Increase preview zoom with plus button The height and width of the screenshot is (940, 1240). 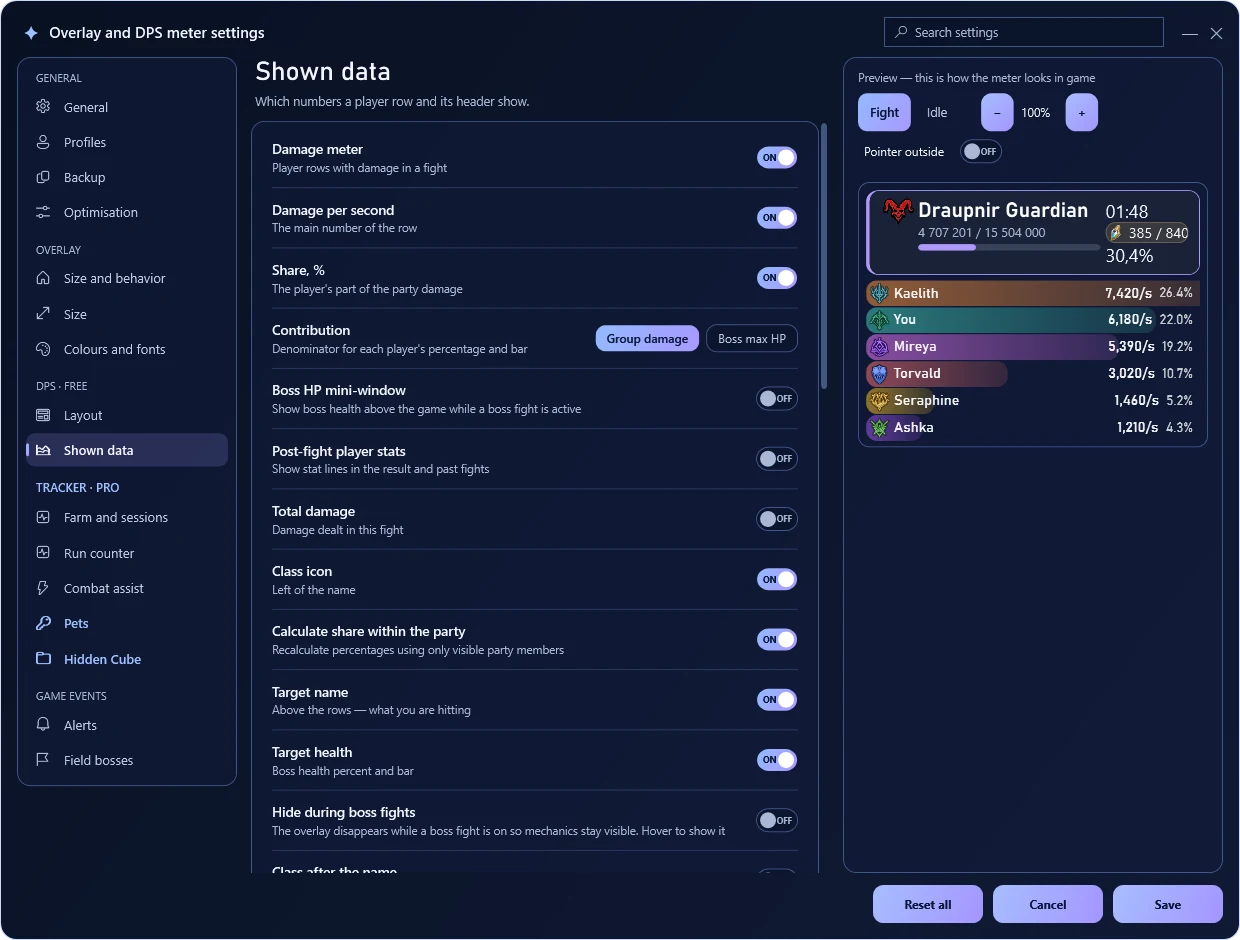pyautogui.click(x=1082, y=112)
